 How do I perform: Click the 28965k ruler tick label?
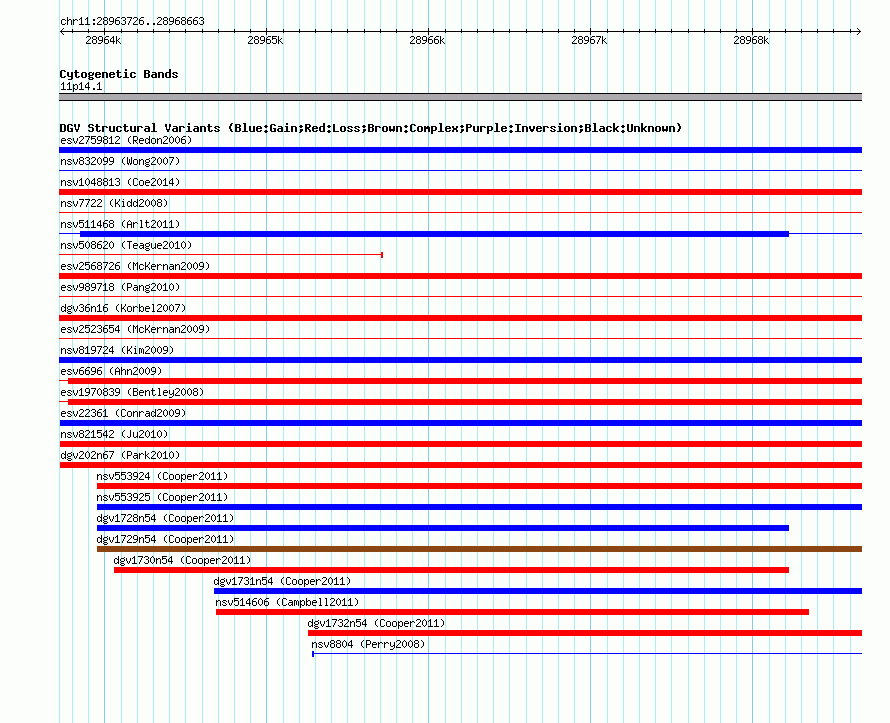pyautogui.click(x=265, y=40)
